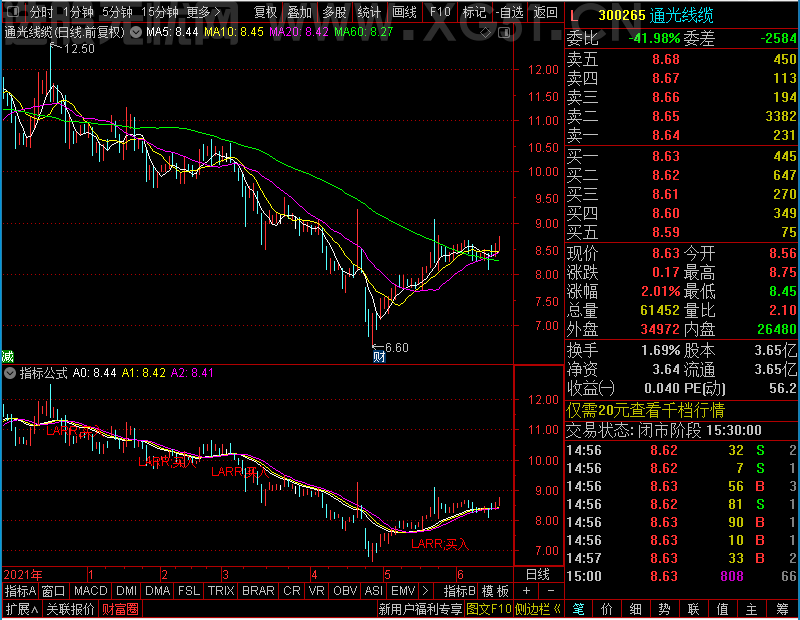Select DMA indicator tab
The width and height of the screenshot is (800, 620).
(157, 591)
